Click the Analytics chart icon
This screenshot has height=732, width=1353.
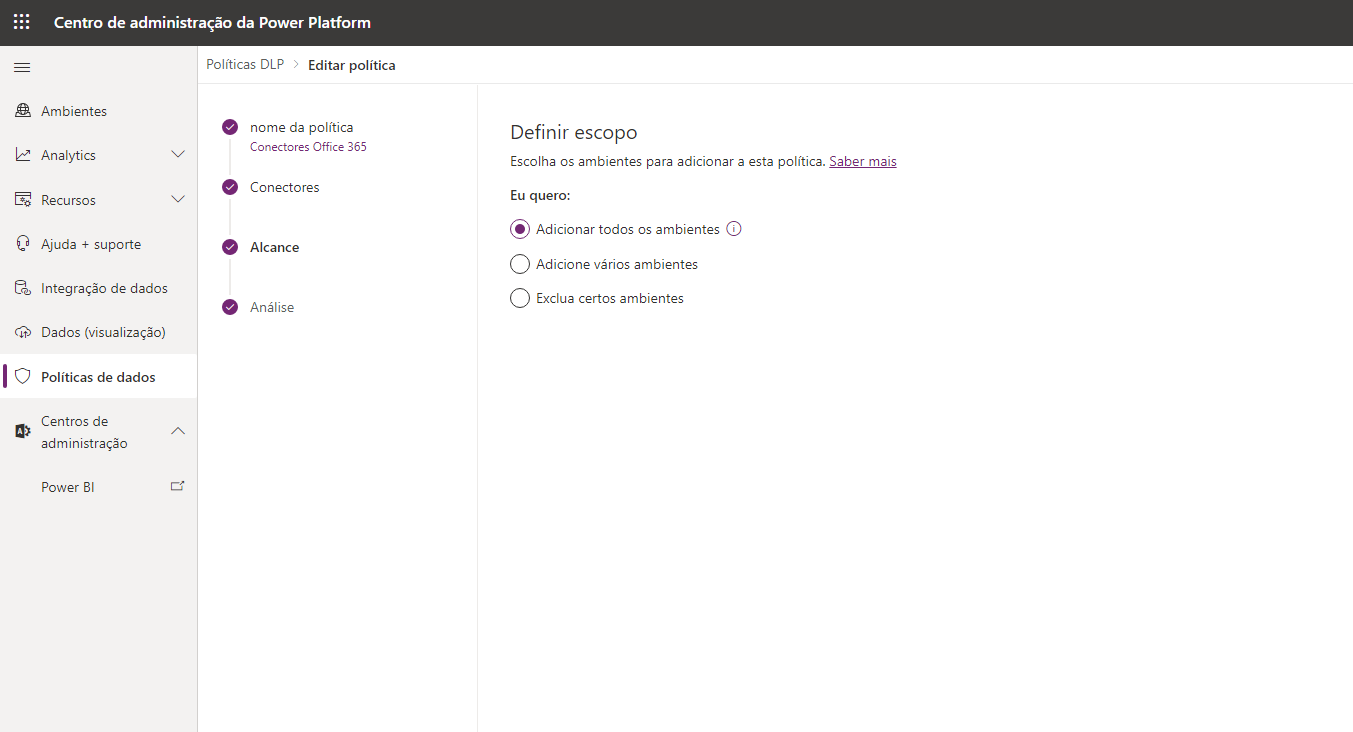click(23, 155)
